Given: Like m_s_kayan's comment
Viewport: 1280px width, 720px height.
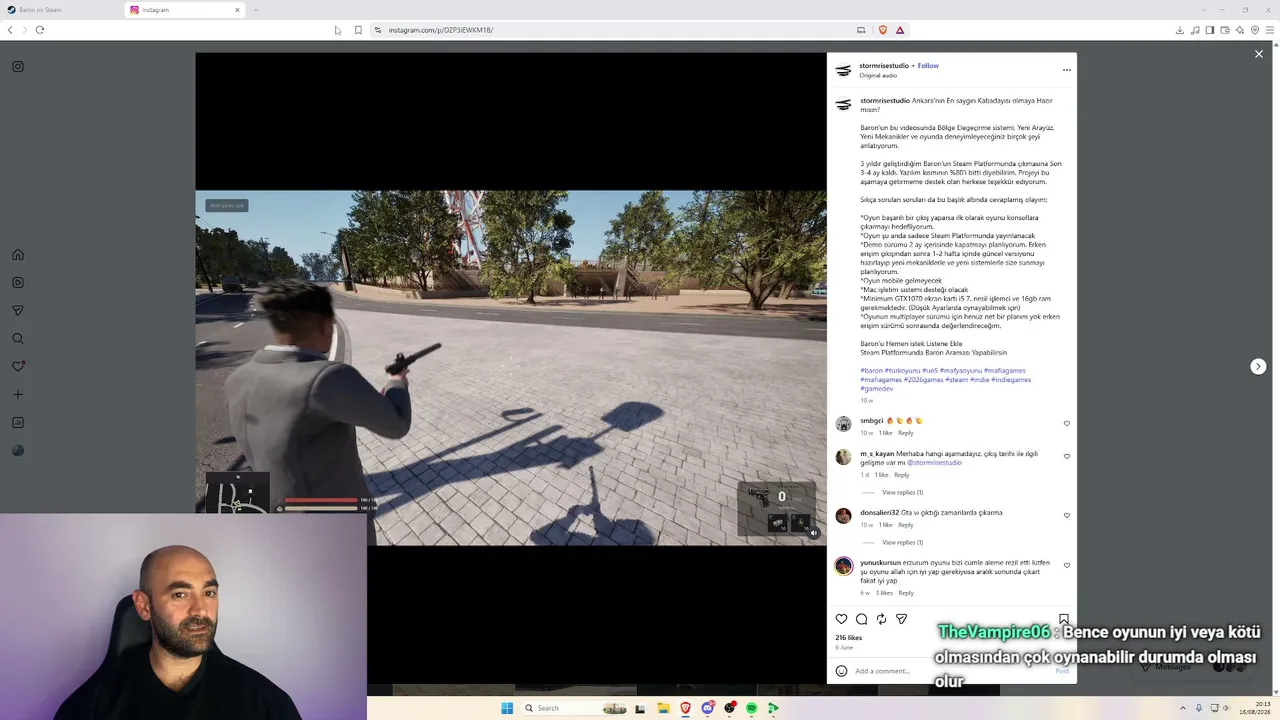Looking at the screenshot, I should pyautogui.click(x=1067, y=456).
